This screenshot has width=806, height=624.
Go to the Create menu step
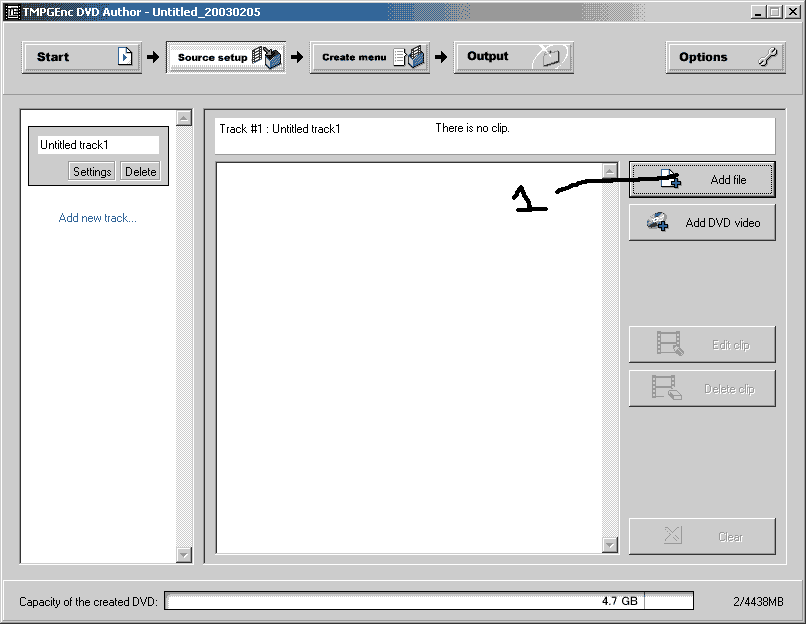pos(370,57)
